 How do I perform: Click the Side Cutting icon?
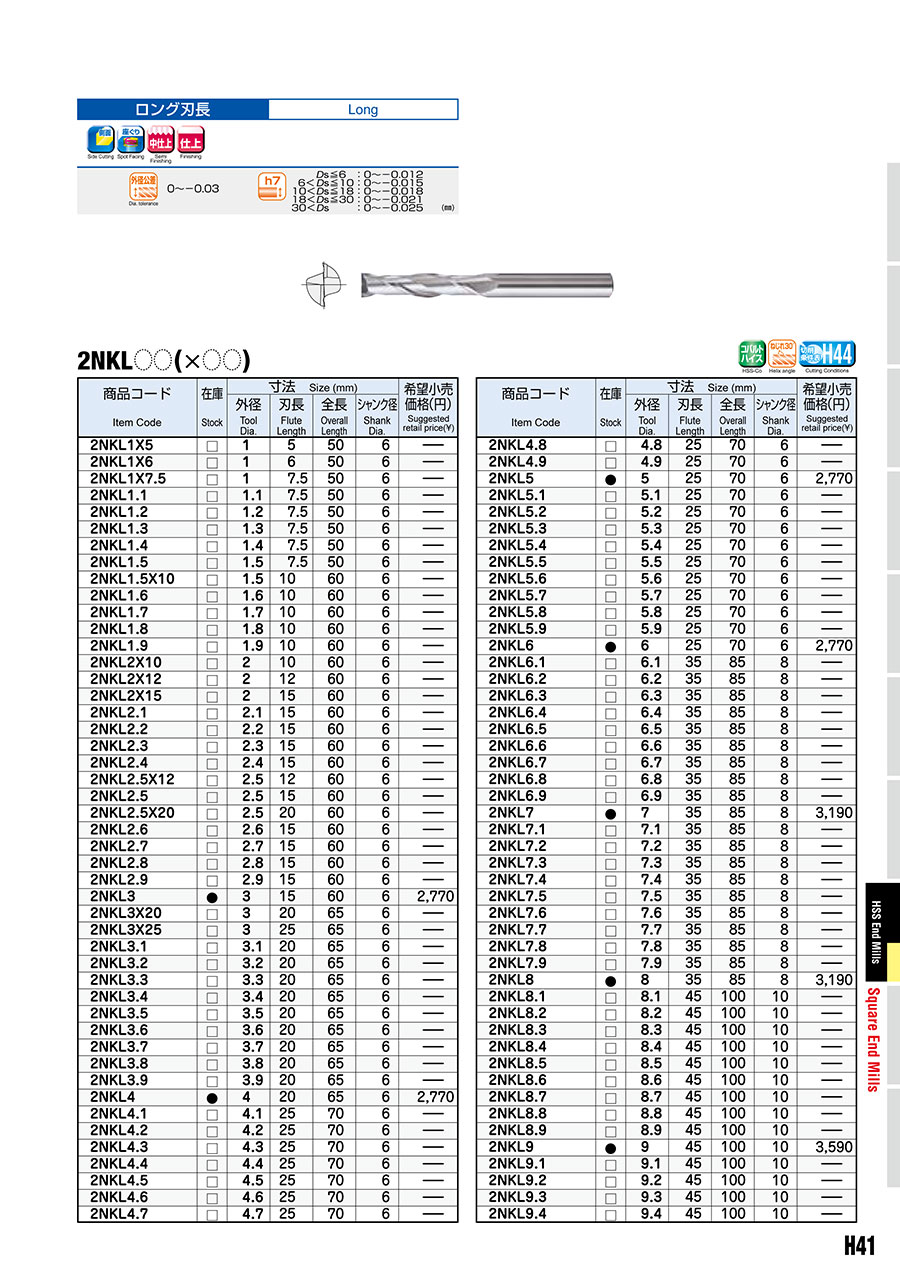click(100, 140)
